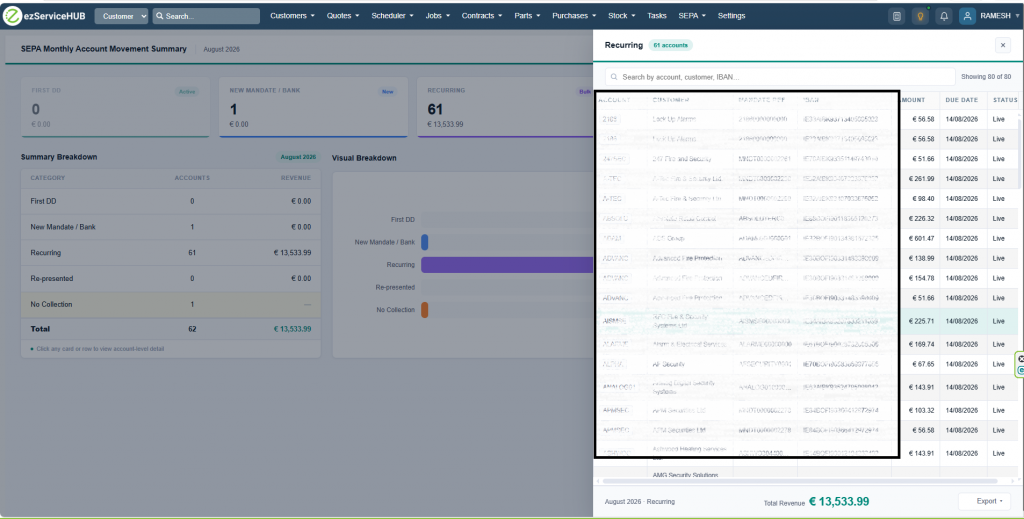Sort by the DUE DATE column header

pos(961,100)
